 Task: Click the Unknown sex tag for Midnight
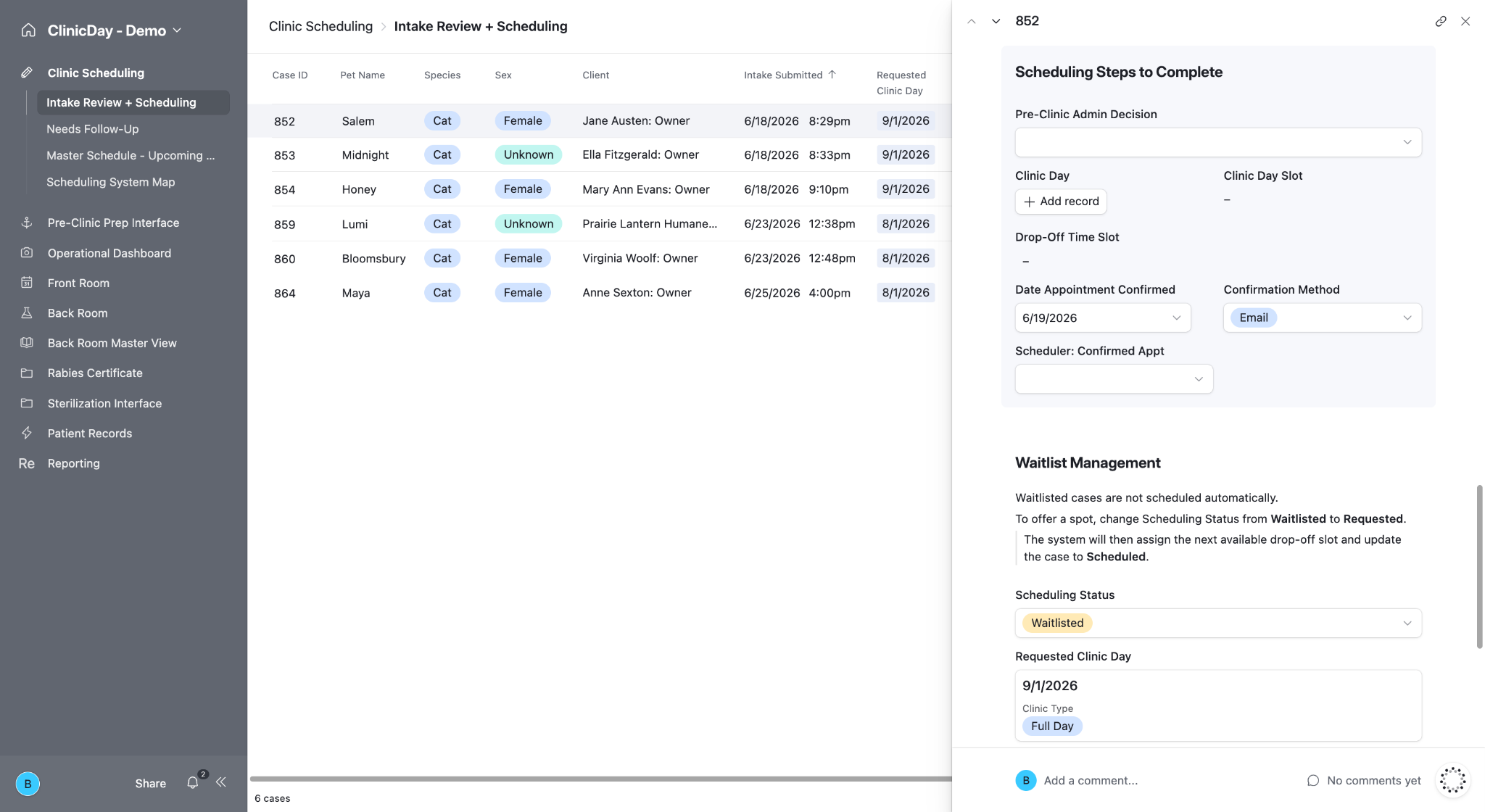pos(528,154)
